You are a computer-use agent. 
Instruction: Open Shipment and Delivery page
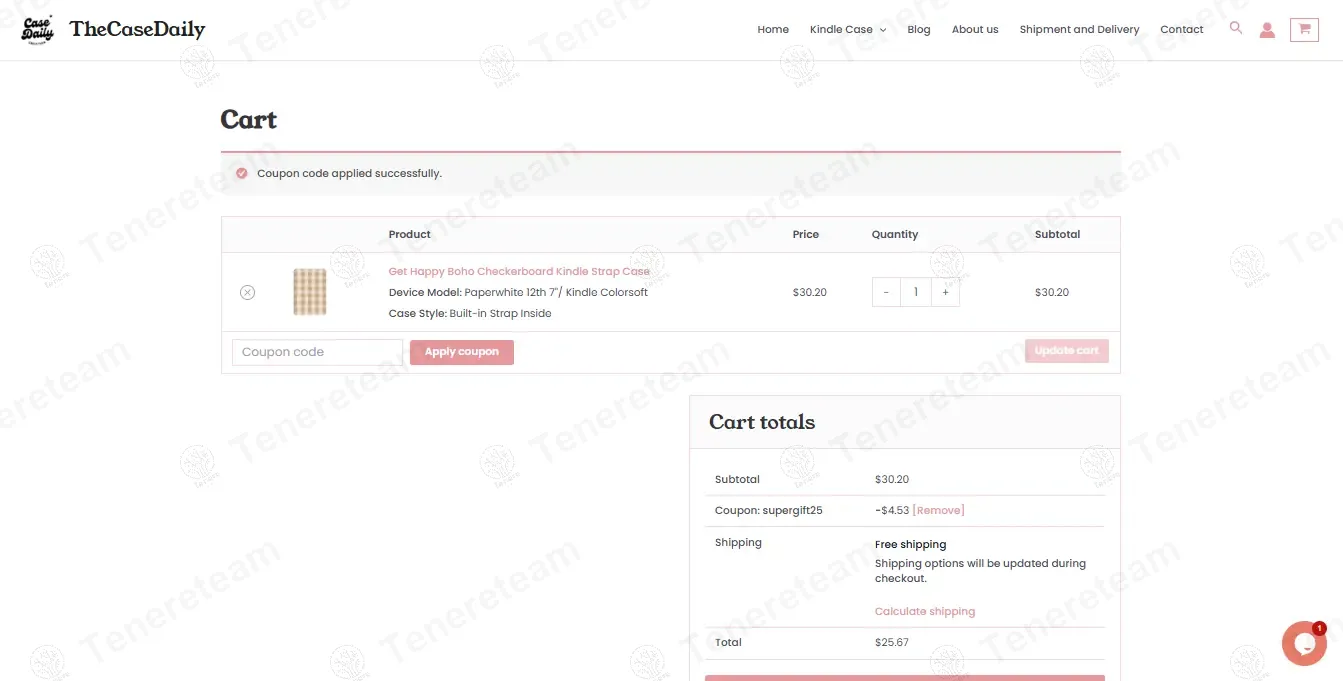[x=1079, y=30]
